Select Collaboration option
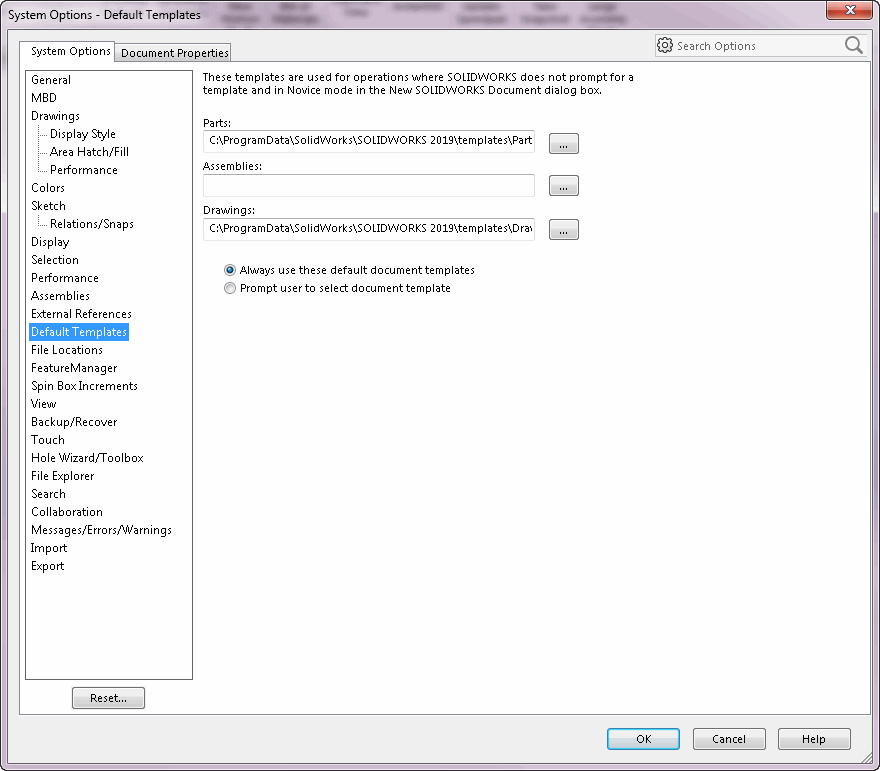This screenshot has height=771, width=880. [x=67, y=512]
